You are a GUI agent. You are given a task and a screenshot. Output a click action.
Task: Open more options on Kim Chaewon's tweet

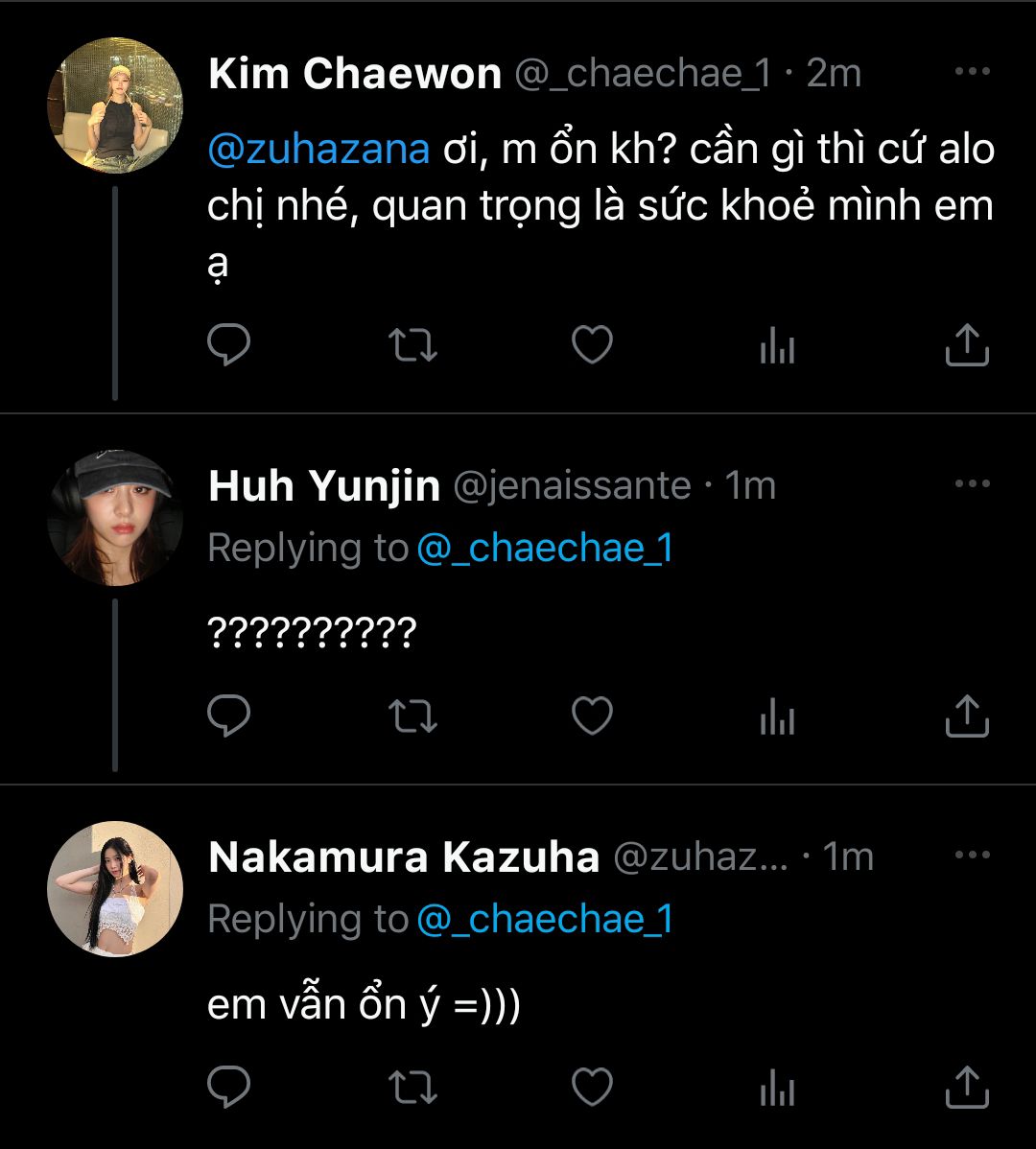click(x=972, y=72)
